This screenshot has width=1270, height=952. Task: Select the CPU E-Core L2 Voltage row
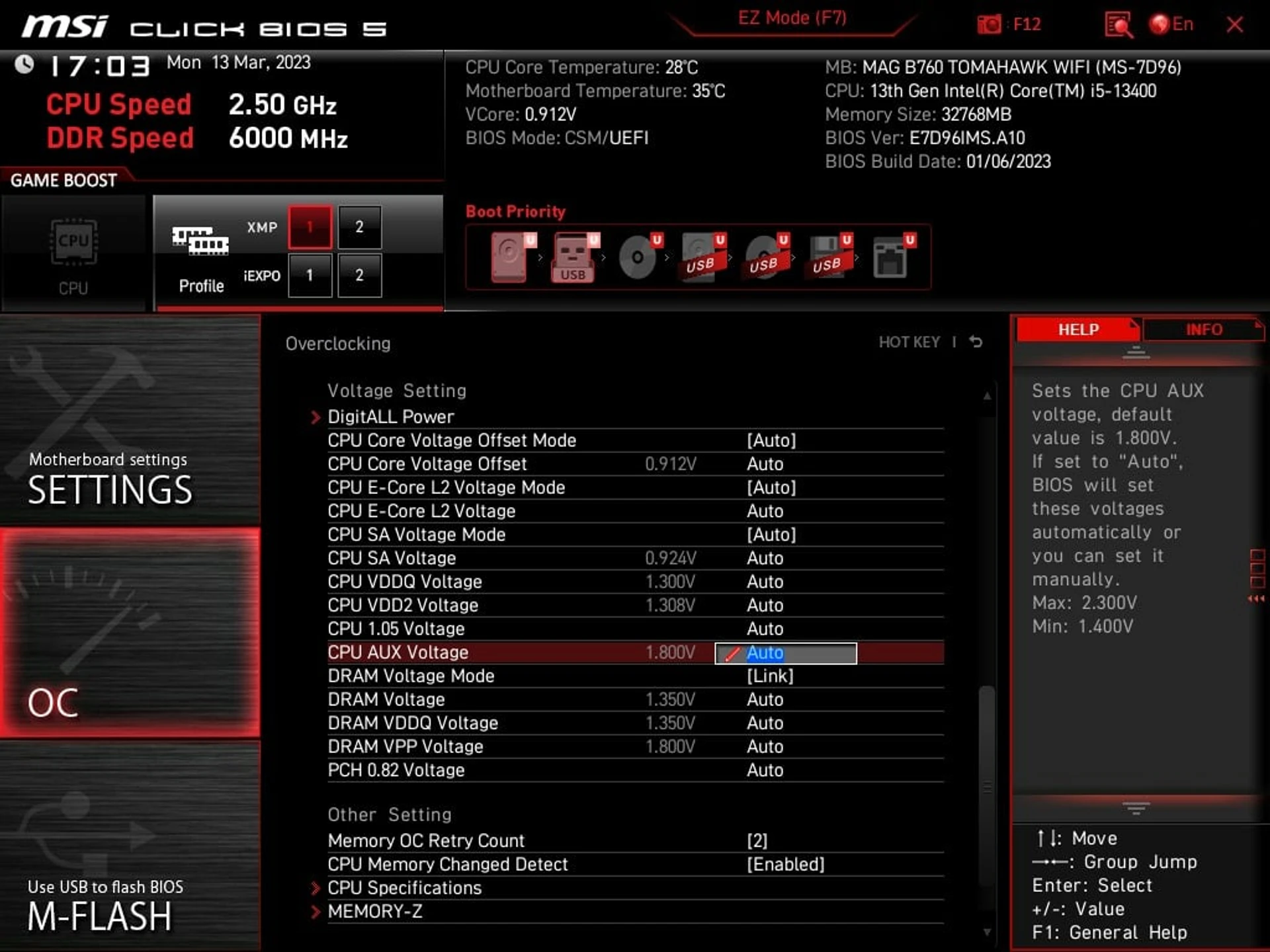coord(636,511)
